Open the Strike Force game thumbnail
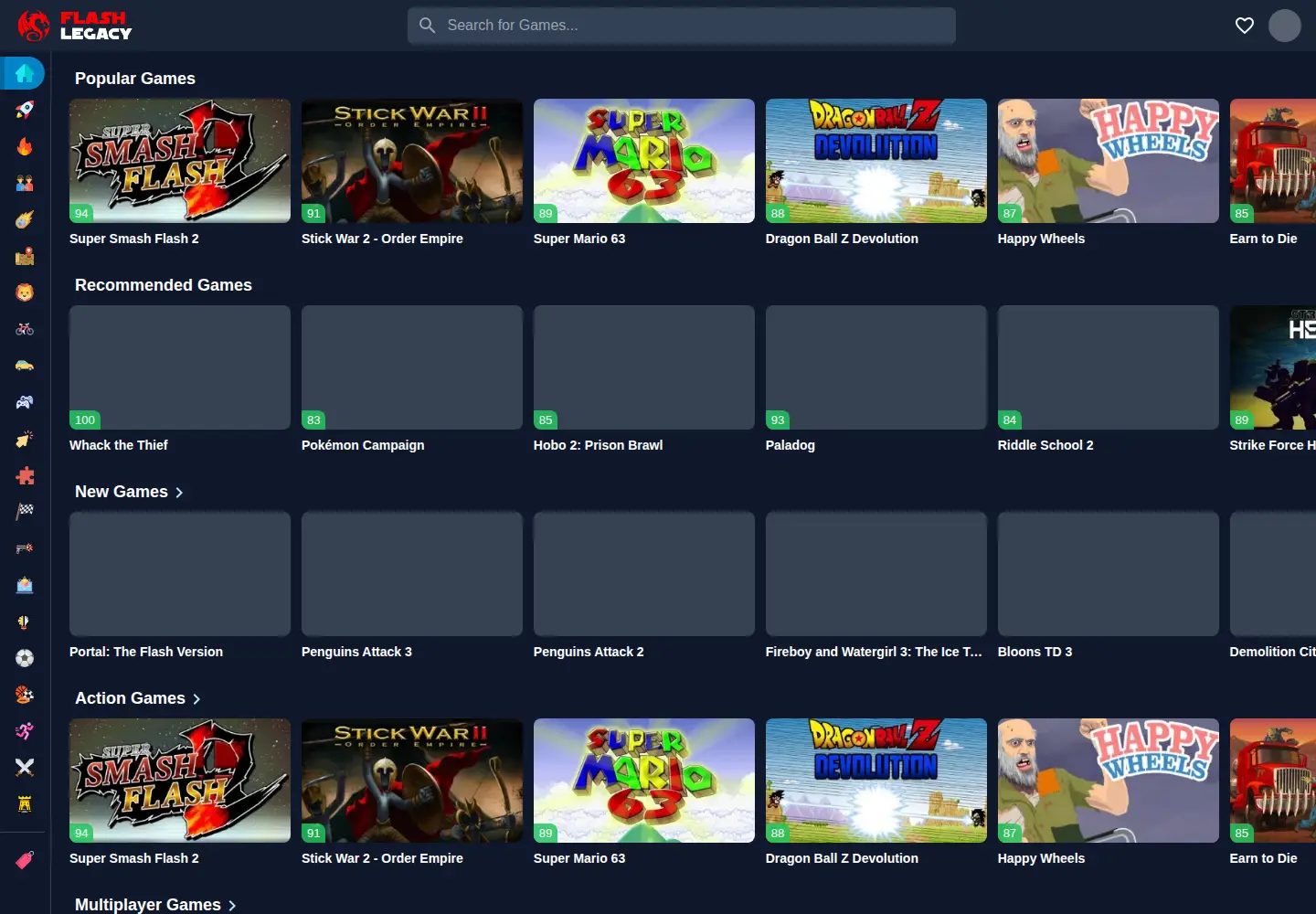1316x914 pixels. (1273, 367)
